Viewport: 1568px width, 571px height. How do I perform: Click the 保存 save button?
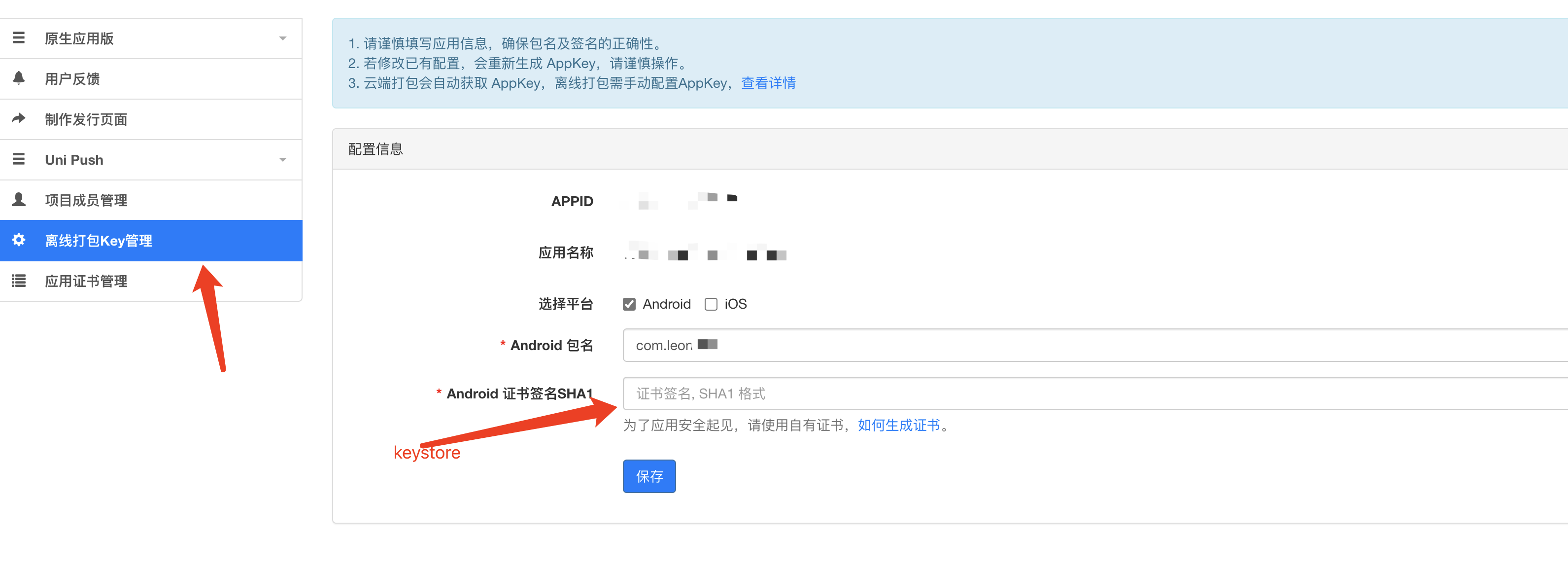(649, 476)
